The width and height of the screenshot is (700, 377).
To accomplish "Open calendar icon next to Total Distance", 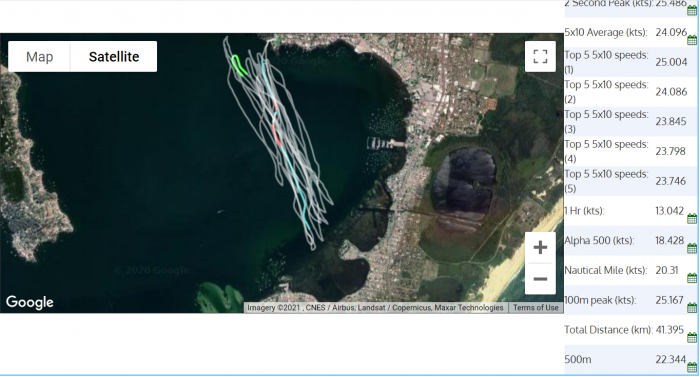I will pyautogui.click(x=692, y=338).
